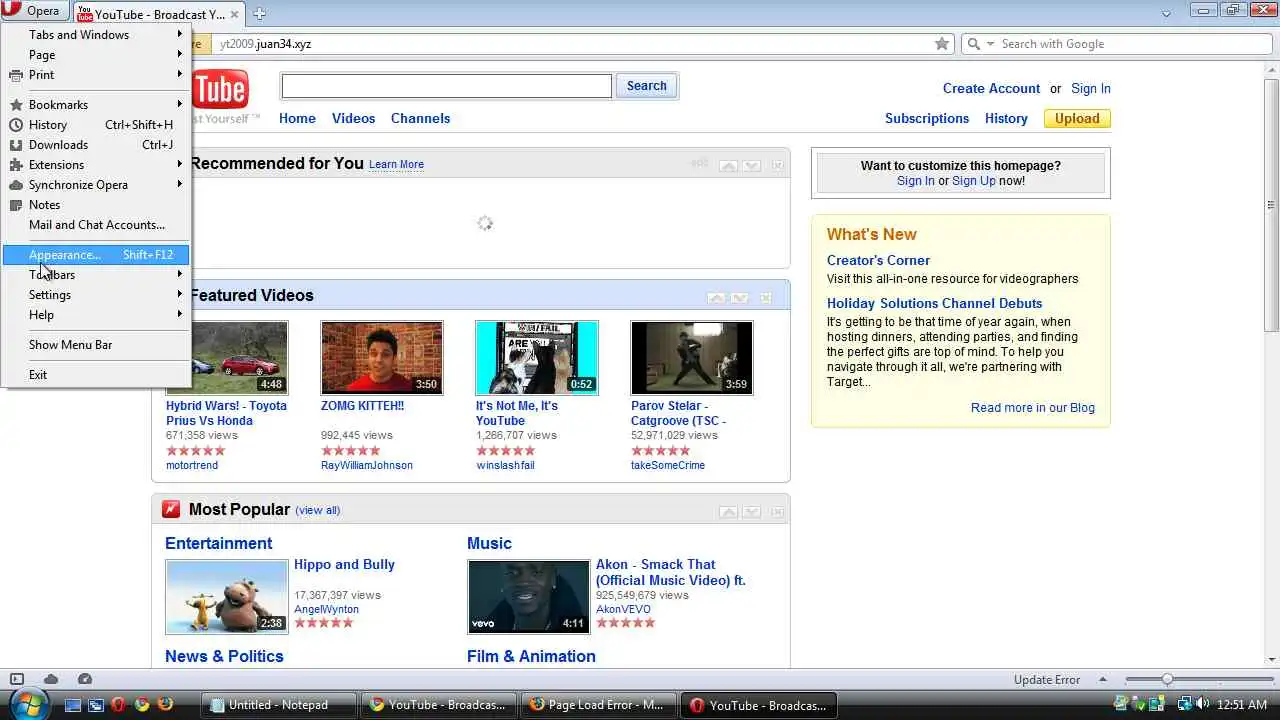Open new tab with plus button
The height and width of the screenshot is (720, 1280).
[260, 14]
